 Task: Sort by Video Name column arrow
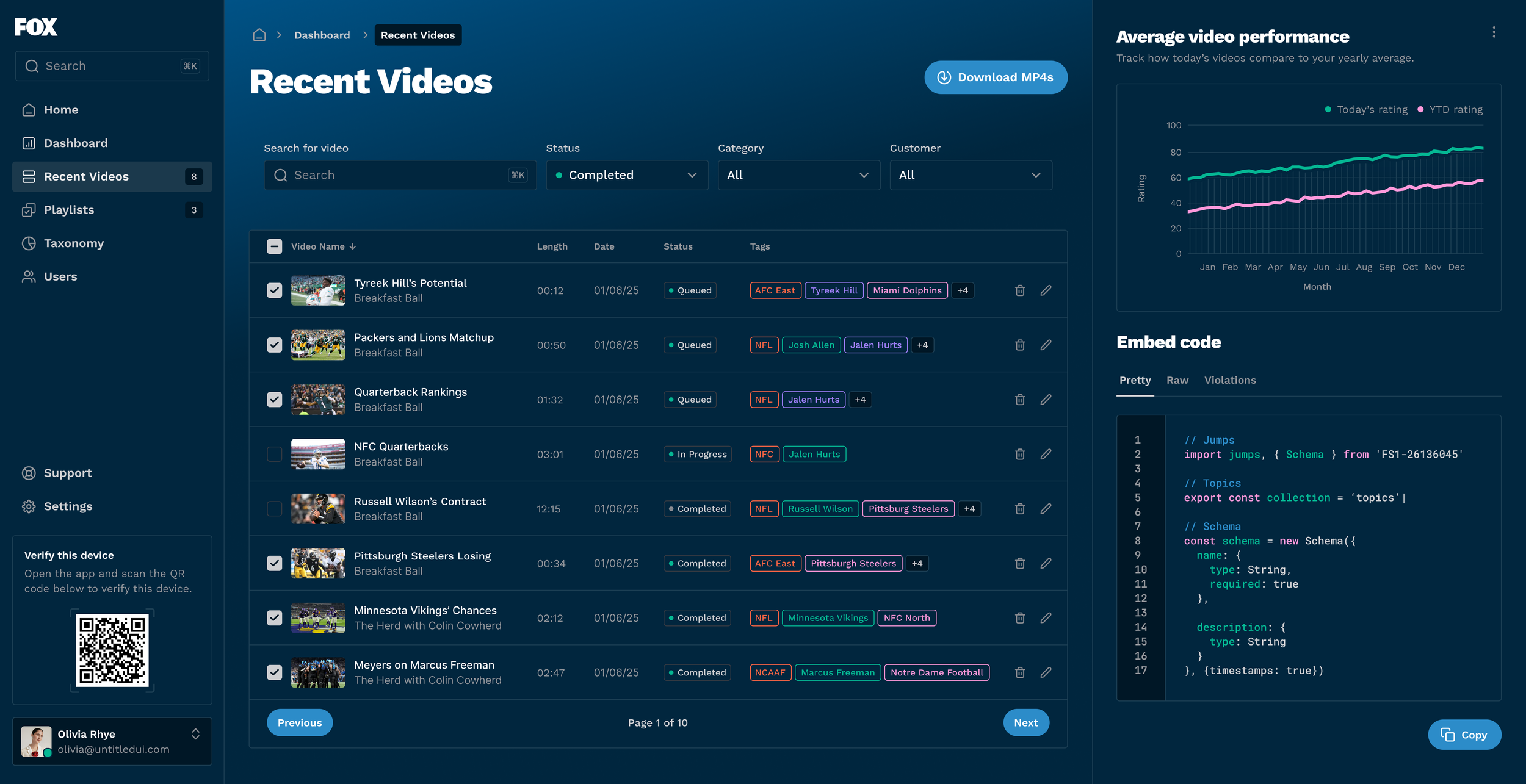(x=353, y=246)
